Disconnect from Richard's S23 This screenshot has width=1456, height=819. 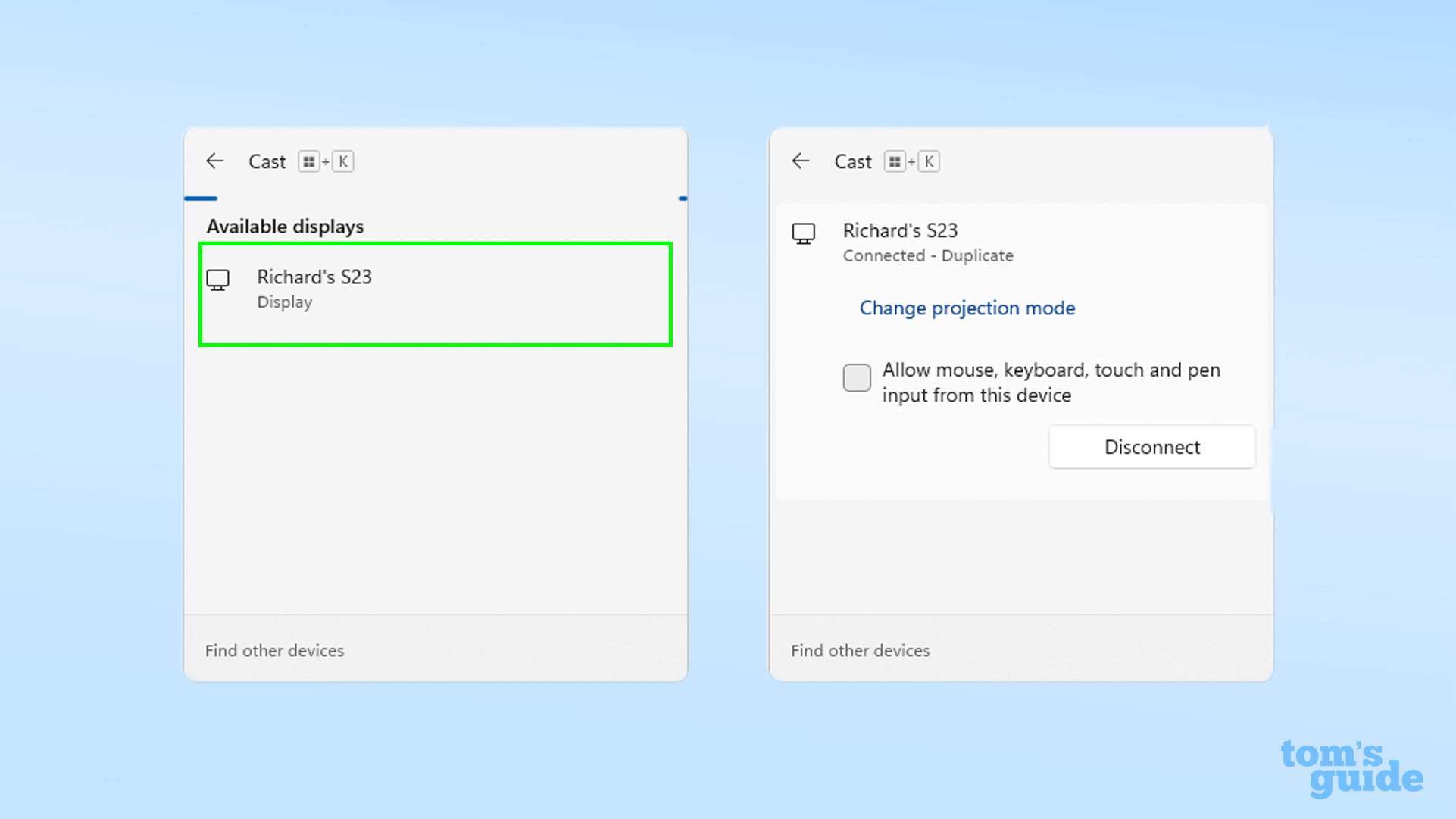coord(1152,447)
